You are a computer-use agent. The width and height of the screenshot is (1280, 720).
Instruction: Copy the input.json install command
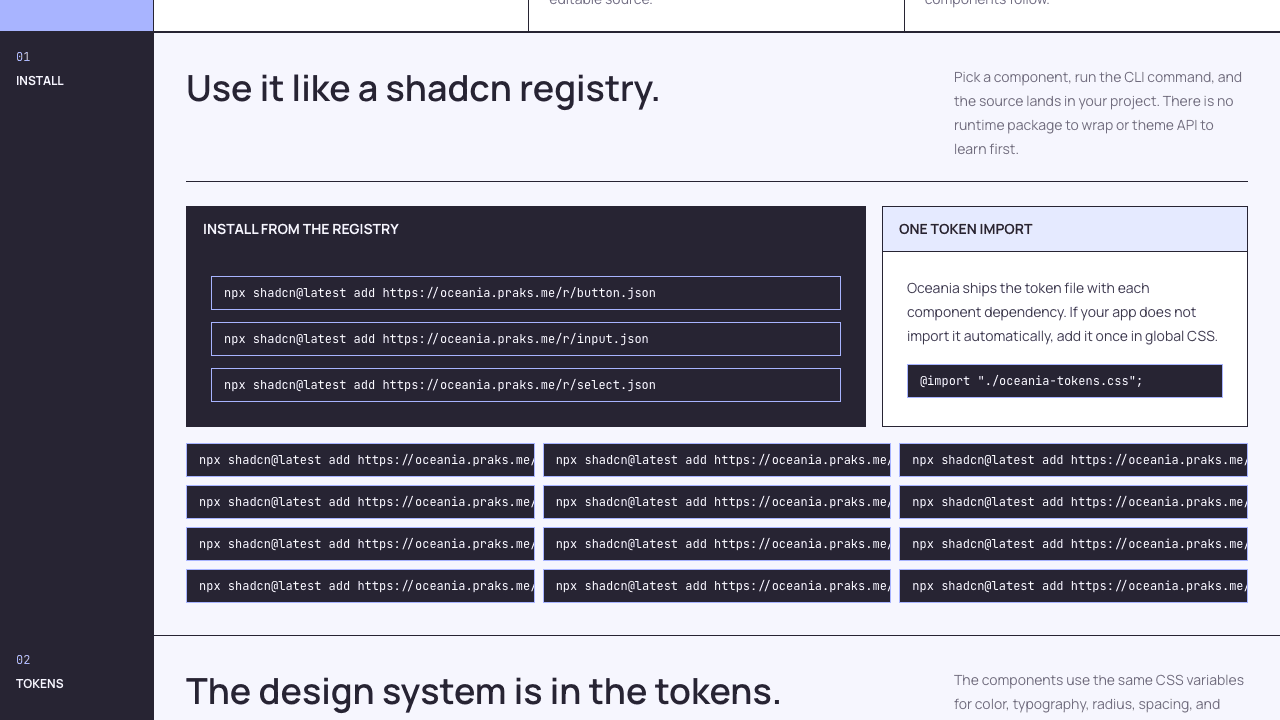coord(526,339)
